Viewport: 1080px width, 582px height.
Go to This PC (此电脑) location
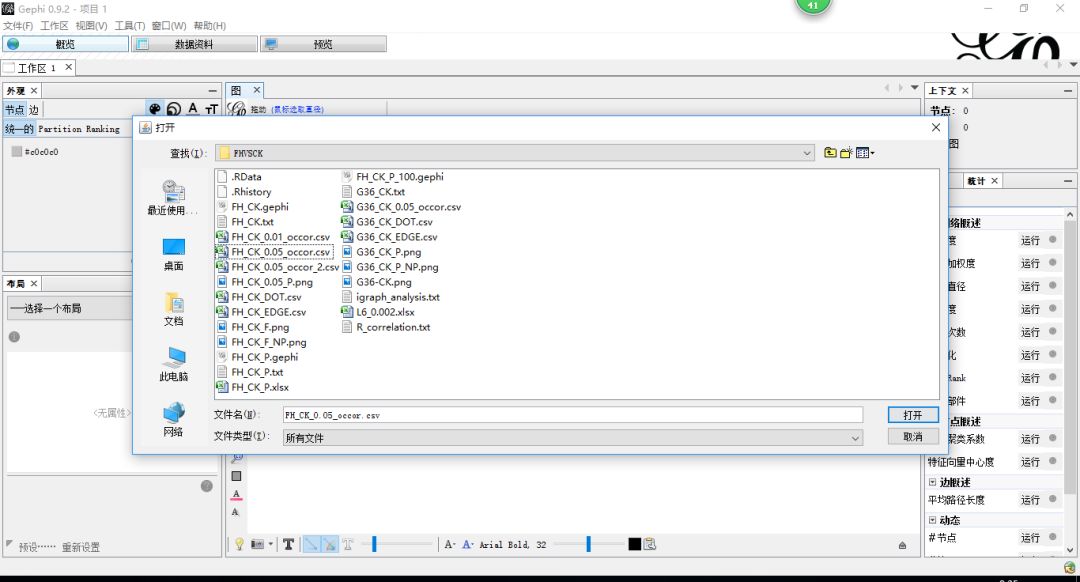click(174, 364)
